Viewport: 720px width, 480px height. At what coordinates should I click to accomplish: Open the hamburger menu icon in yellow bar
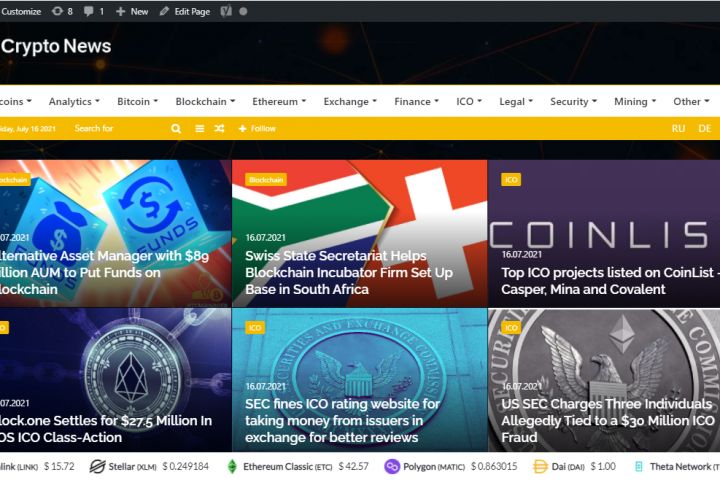coord(199,129)
